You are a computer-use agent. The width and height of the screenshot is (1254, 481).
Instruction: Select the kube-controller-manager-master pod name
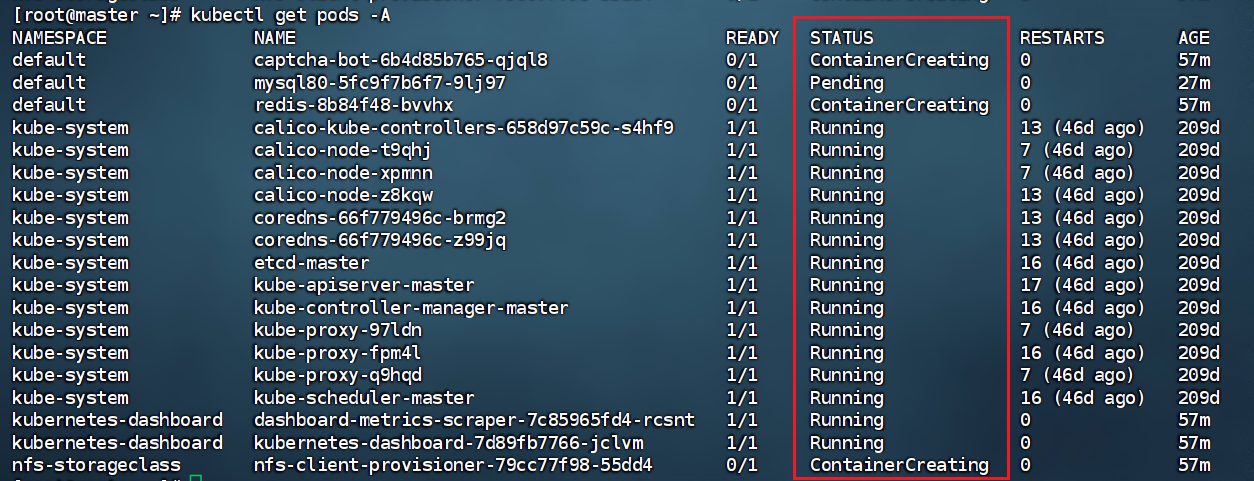pyautogui.click(x=411, y=308)
